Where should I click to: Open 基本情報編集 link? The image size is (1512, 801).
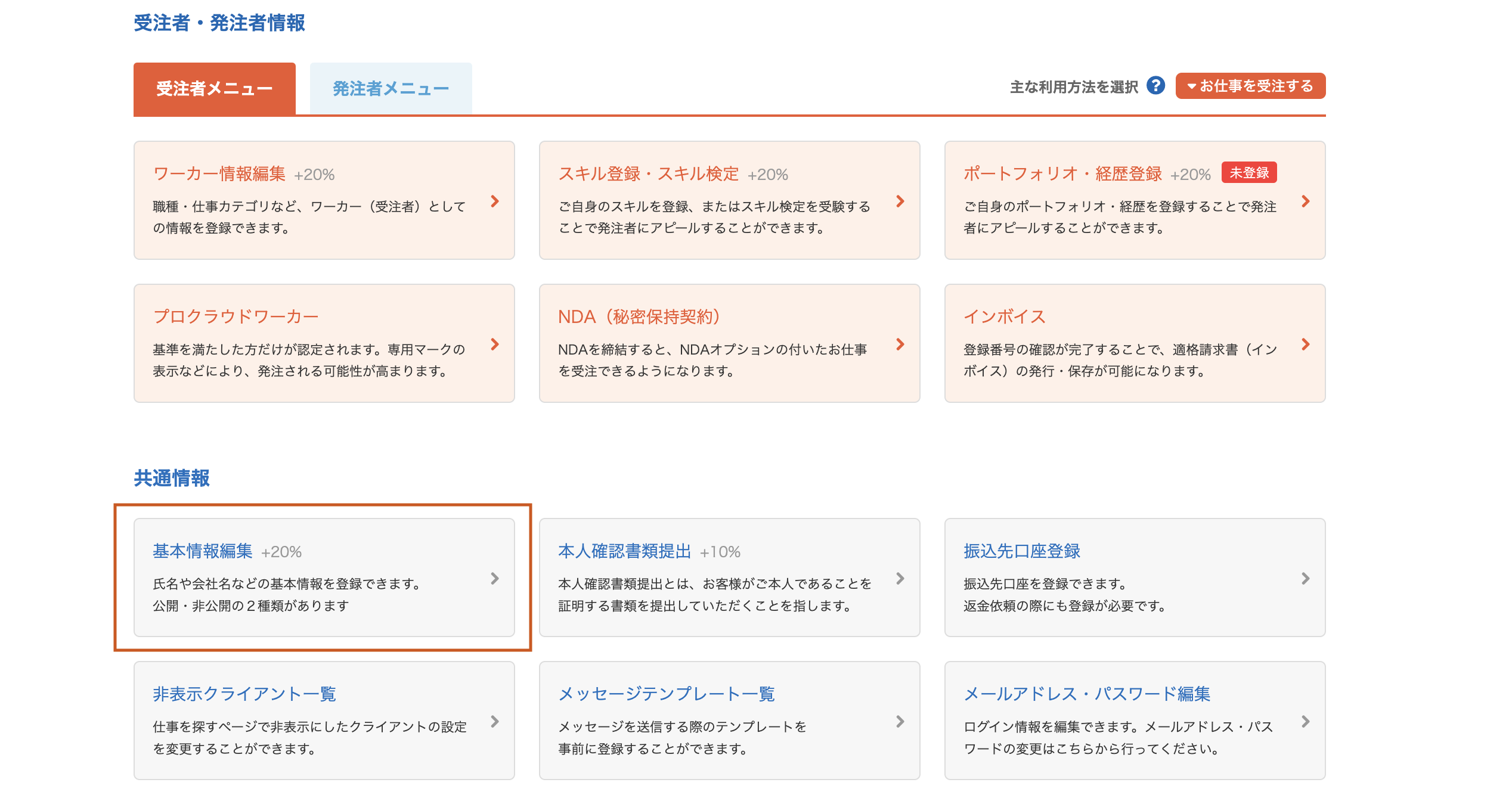(203, 551)
